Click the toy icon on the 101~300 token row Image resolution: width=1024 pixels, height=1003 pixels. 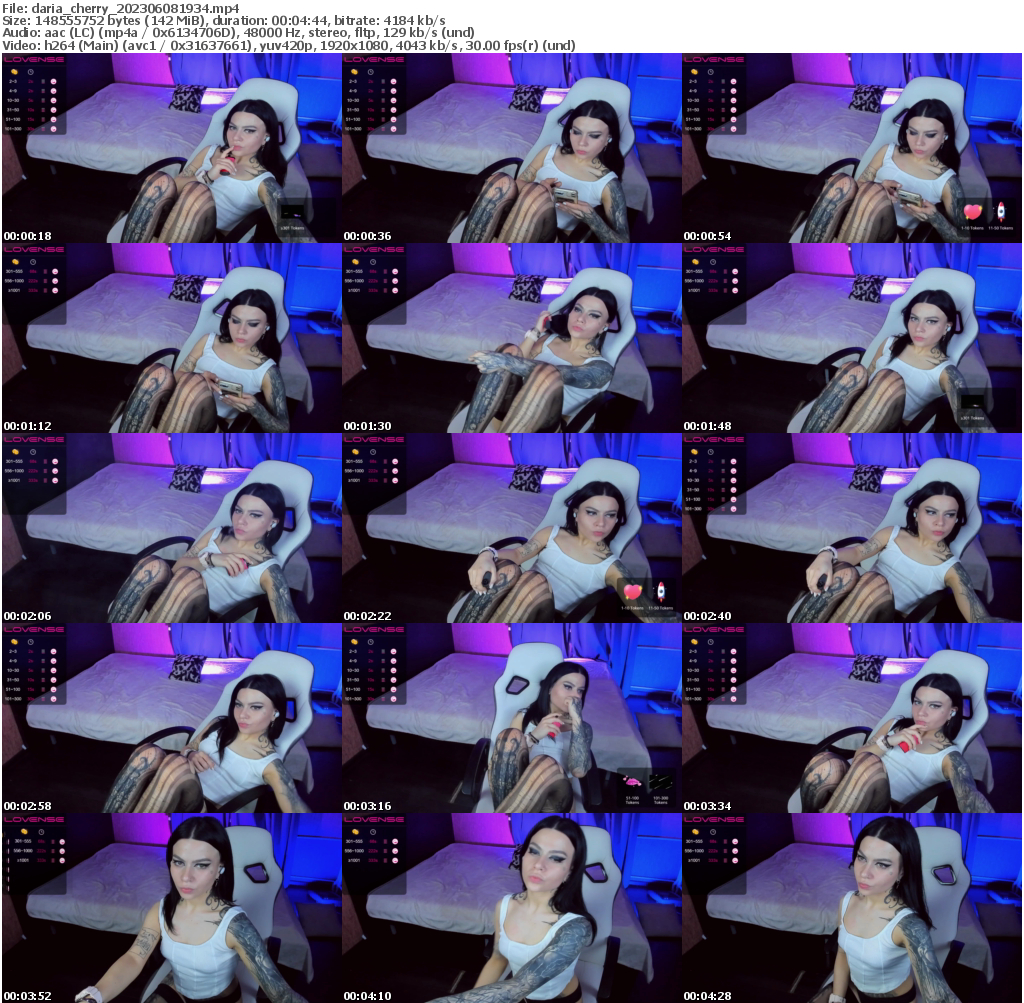coord(53,129)
